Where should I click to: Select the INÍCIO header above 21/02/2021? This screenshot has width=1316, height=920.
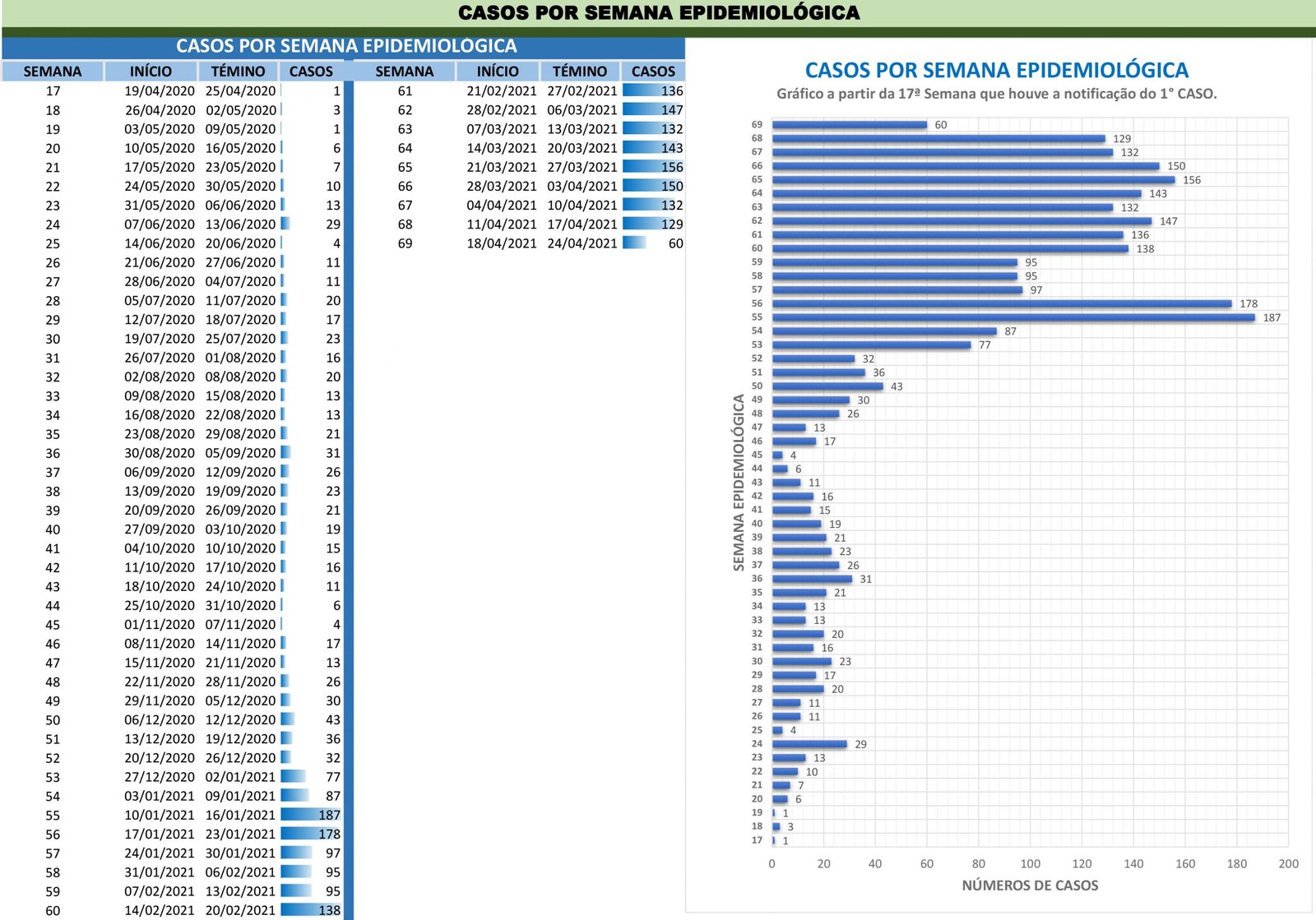point(498,72)
